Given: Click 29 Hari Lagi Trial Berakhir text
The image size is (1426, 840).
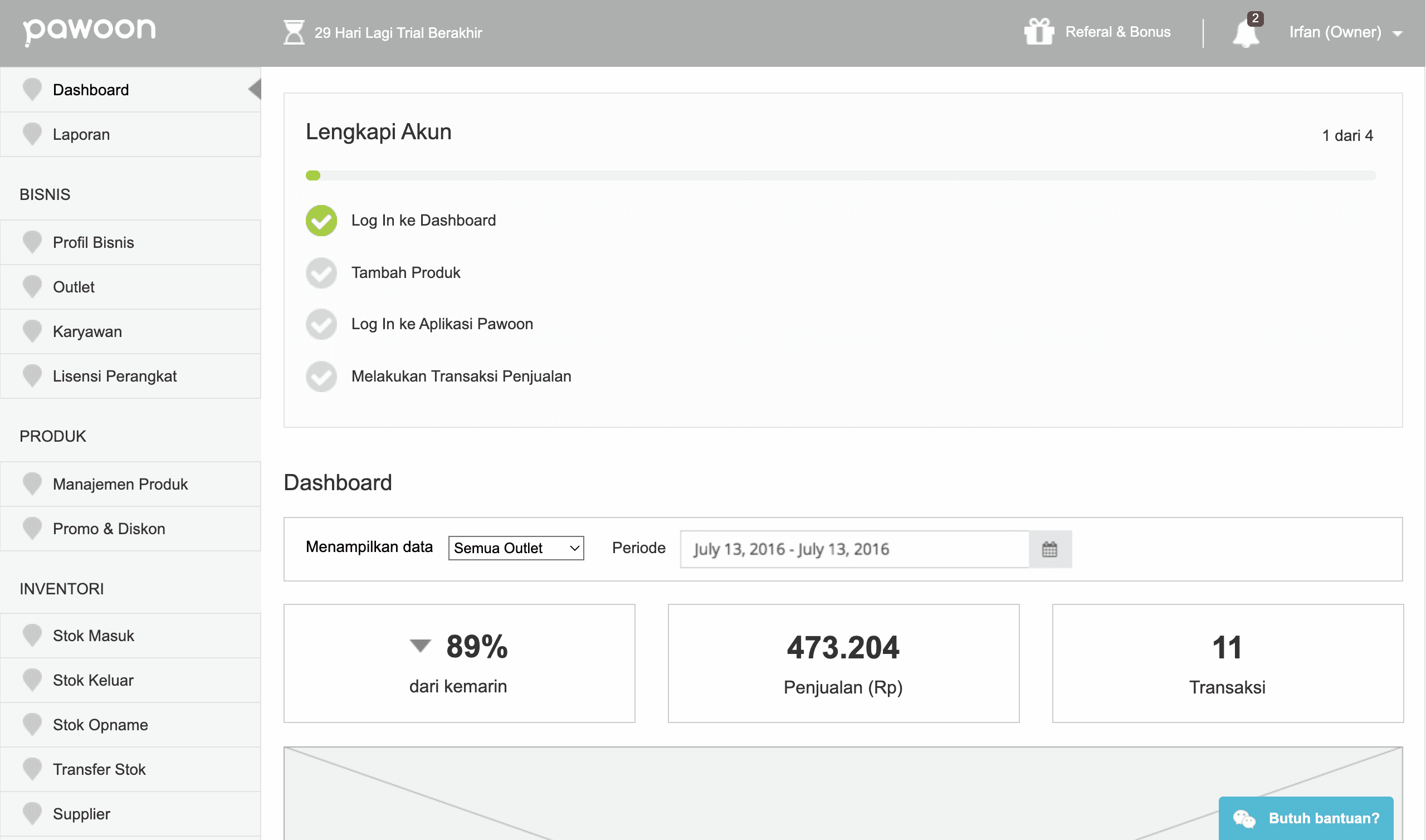Looking at the screenshot, I should pos(398,33).
